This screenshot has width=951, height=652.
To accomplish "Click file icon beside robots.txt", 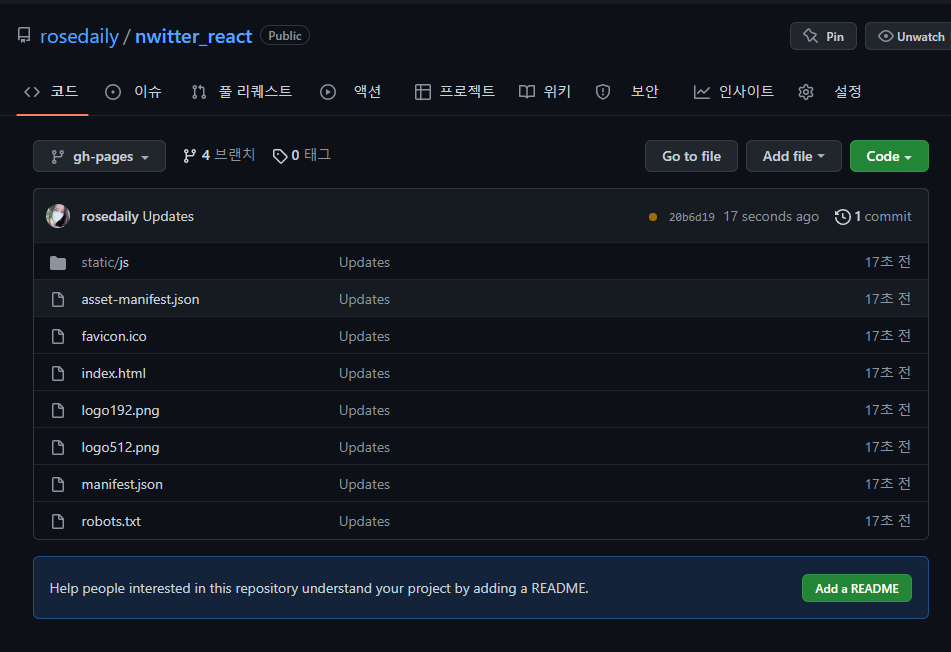I will point(58,522).
